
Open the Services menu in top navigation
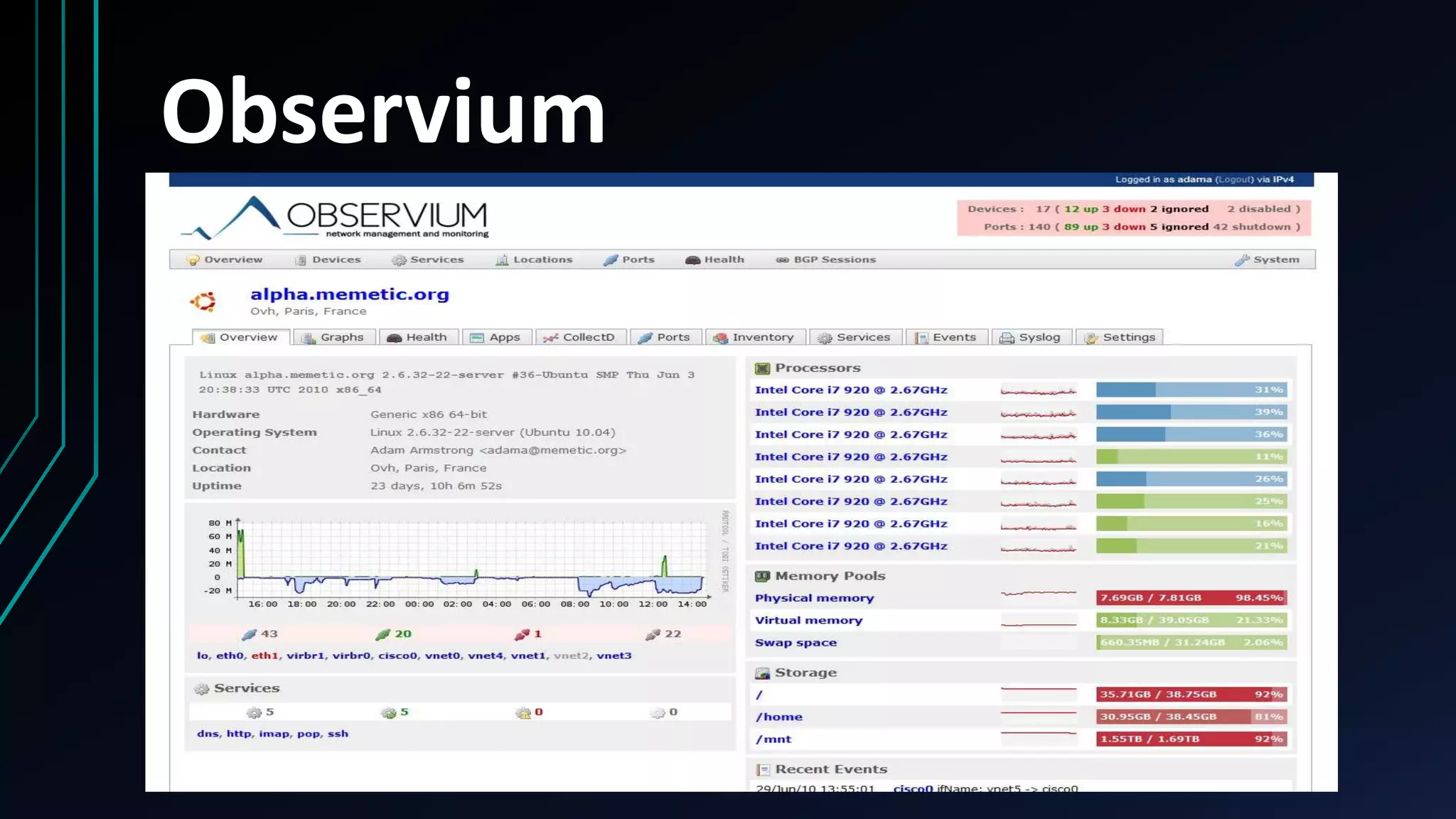[428, 259]
